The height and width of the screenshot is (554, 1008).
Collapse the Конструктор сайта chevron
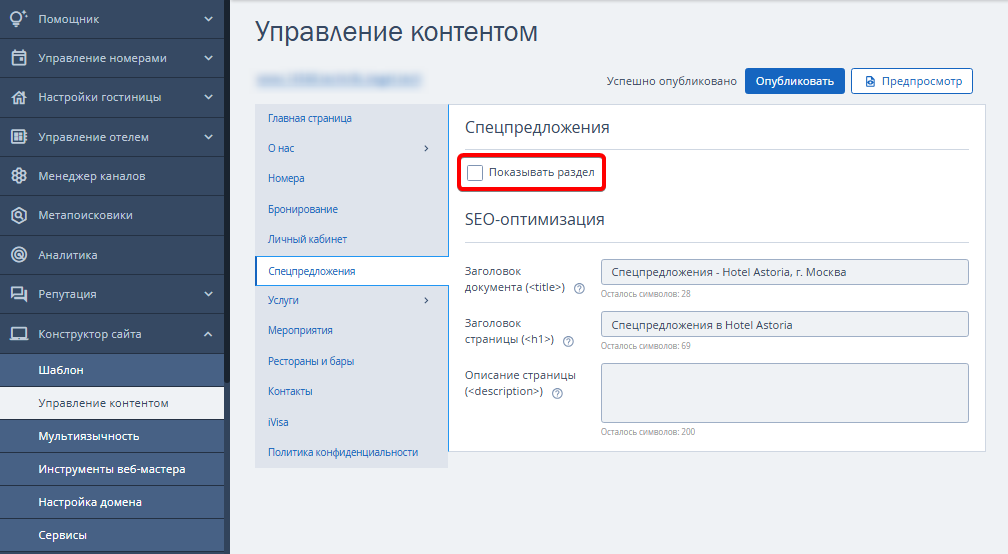208,334
